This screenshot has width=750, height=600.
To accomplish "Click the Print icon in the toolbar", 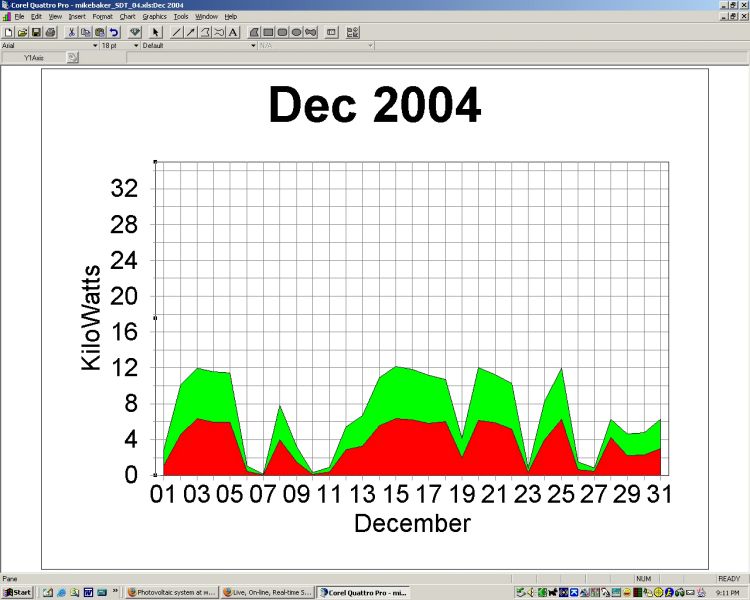I will pyautogui.click(x=50, y=32).
